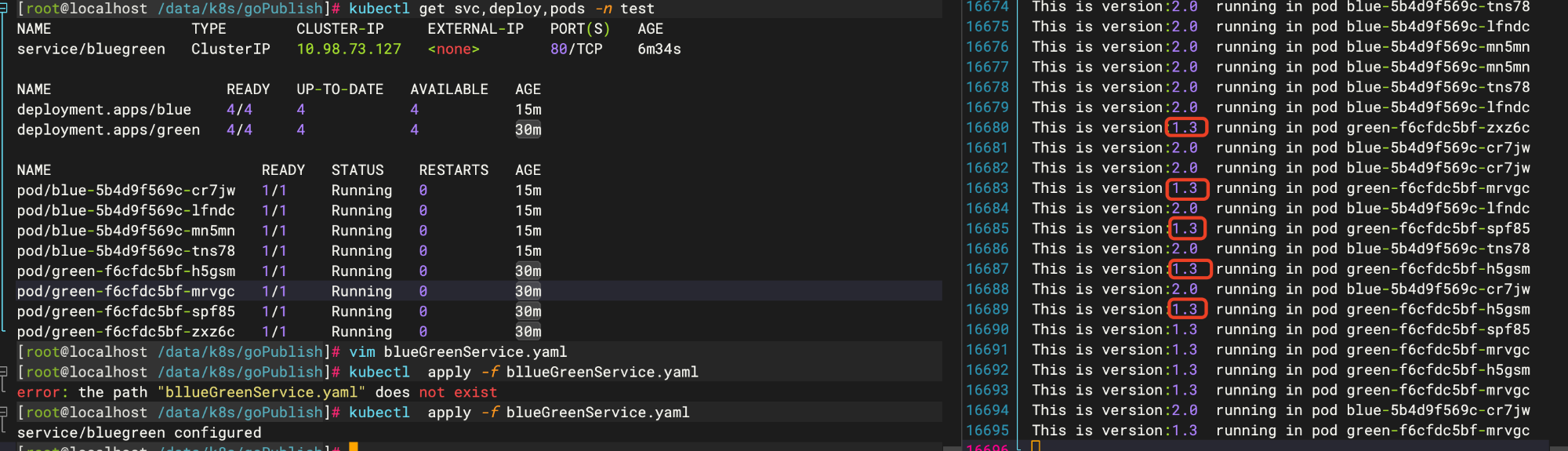Select the service age 6m34s
Image resolution: width=1568 pixels, height=451 pixels.
pos(659,49)
